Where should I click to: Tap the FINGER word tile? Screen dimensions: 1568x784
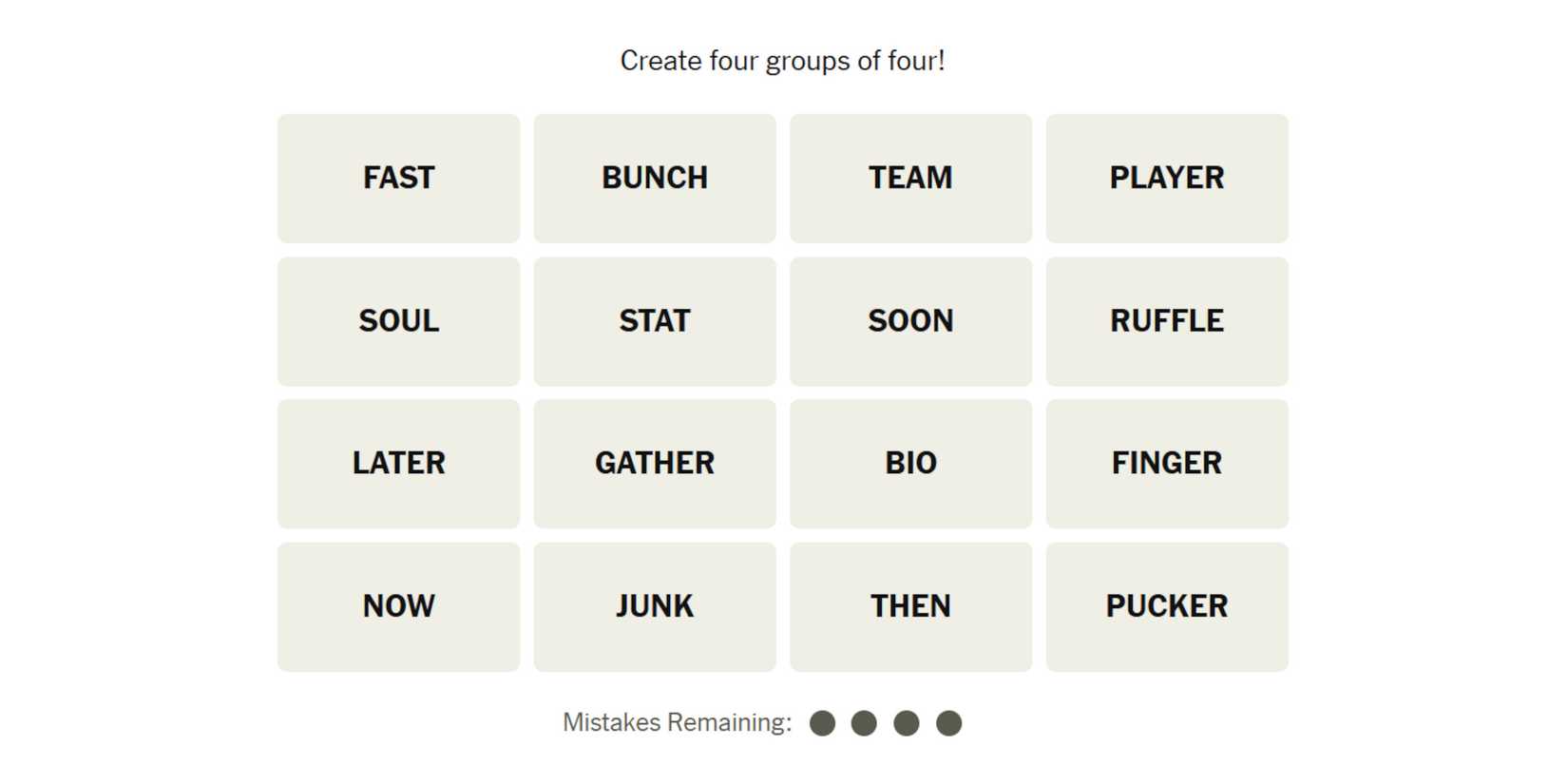[1167, 464]
